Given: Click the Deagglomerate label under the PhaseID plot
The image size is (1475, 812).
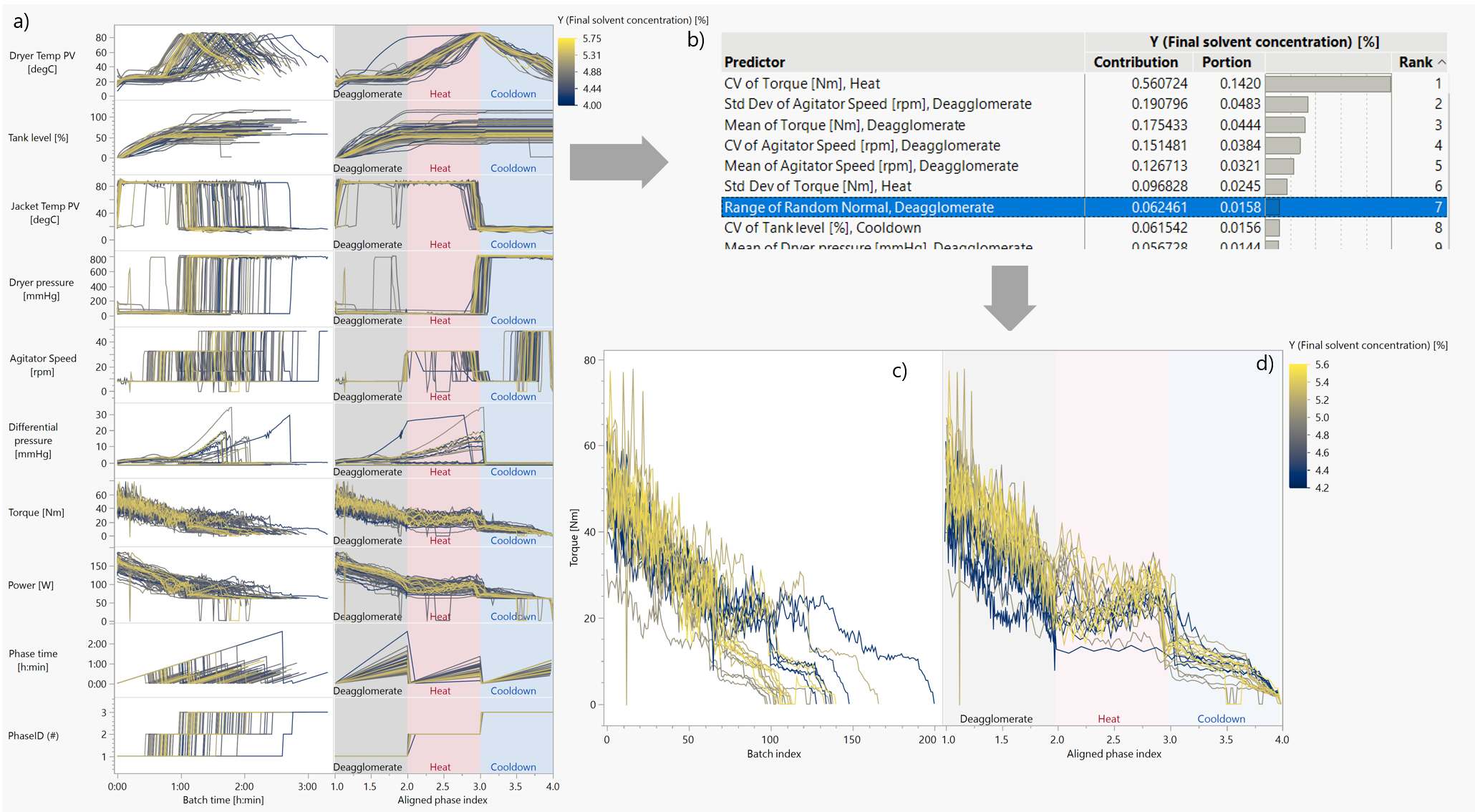Looking at the screenshot, I should click(369, 766).
